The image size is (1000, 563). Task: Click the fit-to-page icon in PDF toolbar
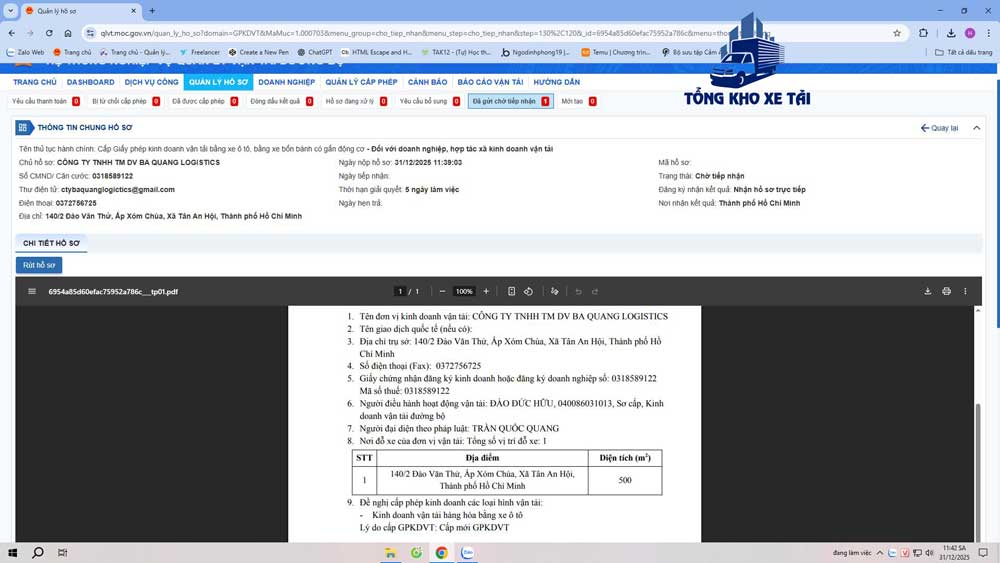pyautogui.click(x=511, y=292)
